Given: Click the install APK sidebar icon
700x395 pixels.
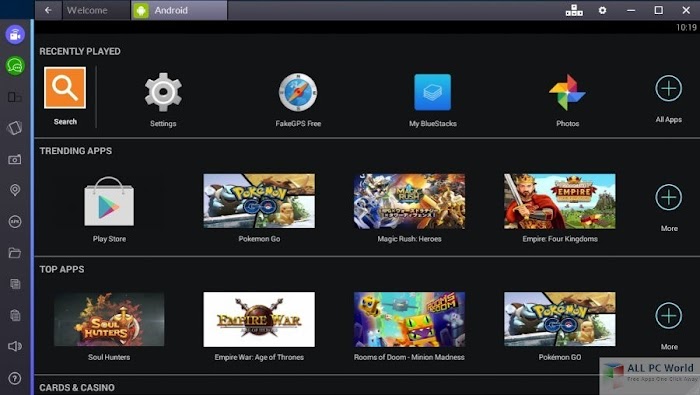Looking at the screenshot, I should pos(15,221).
